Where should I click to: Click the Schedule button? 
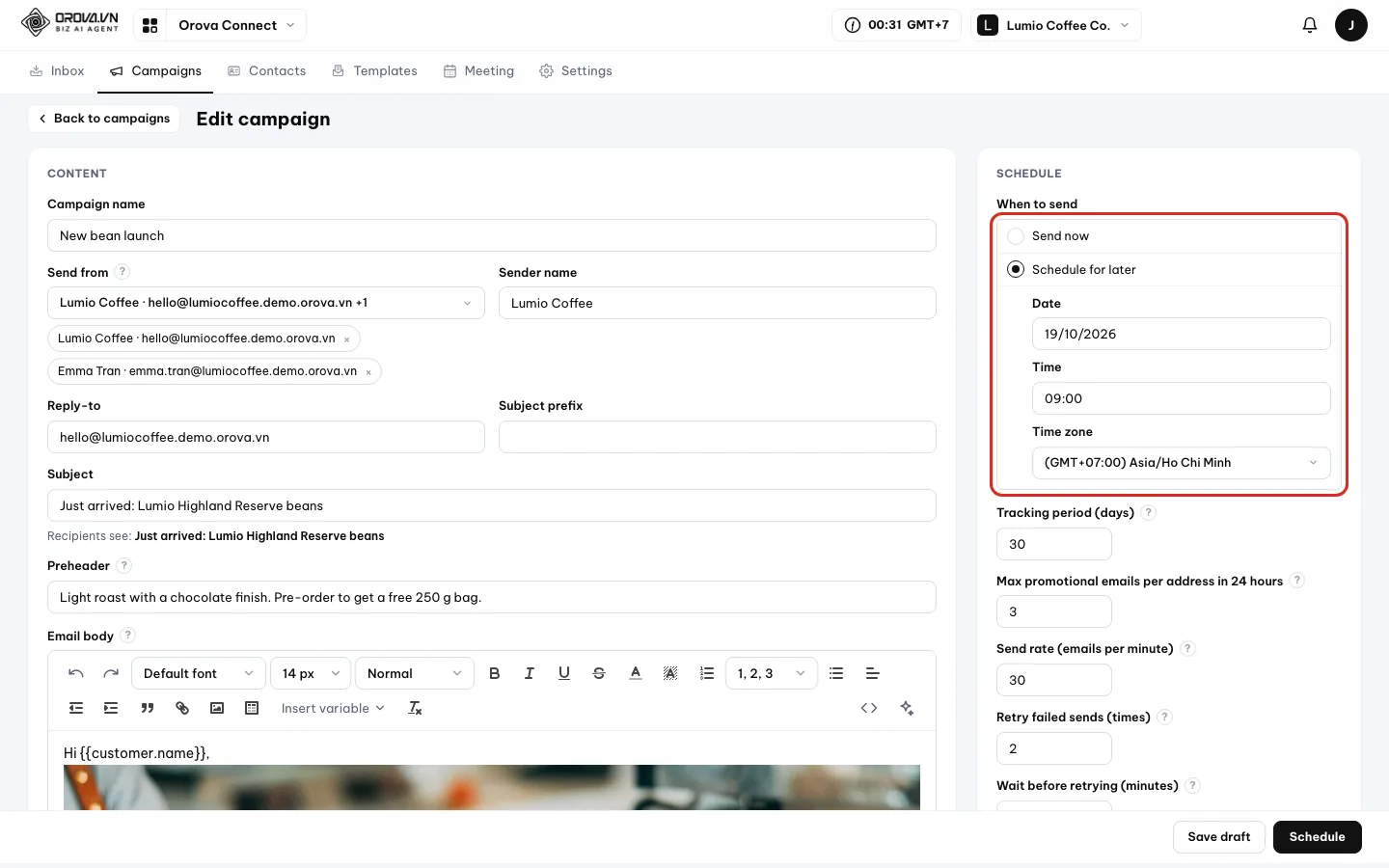point(1318,837)
